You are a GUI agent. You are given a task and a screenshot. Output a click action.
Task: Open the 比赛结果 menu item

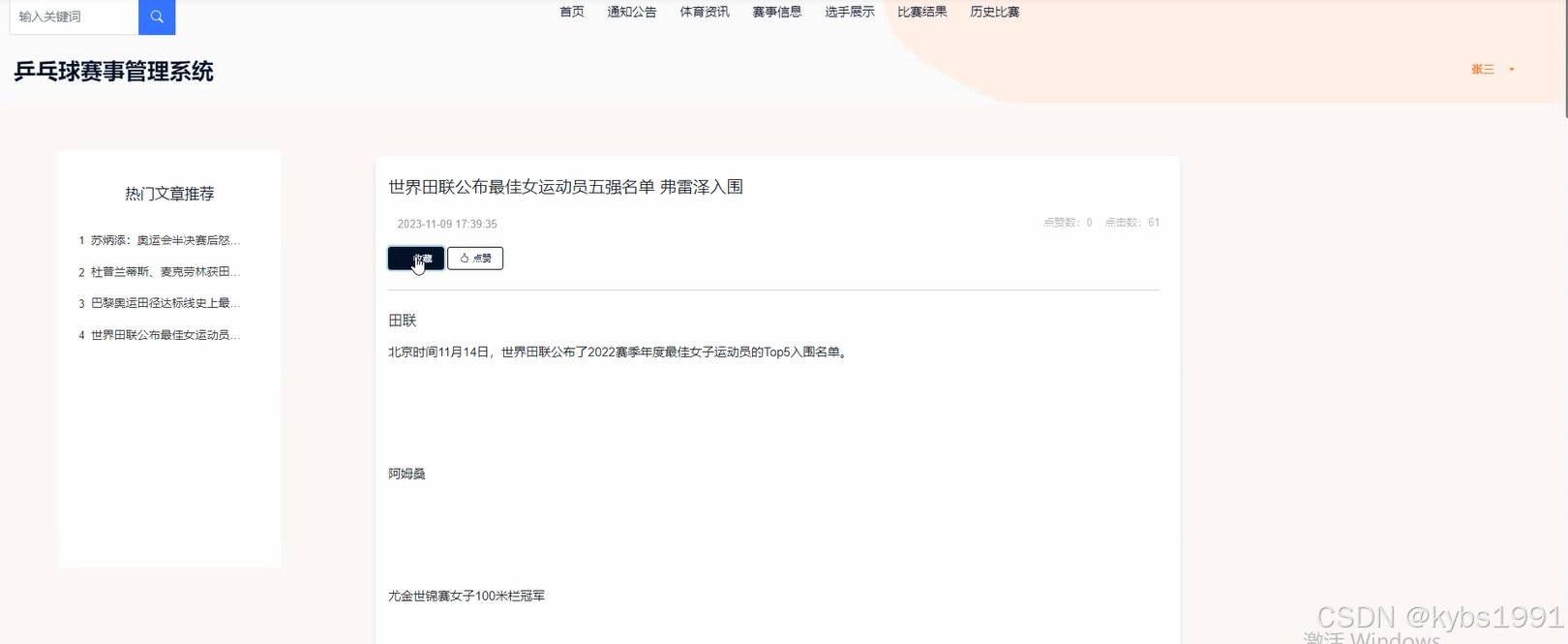(x=922, y=12)
